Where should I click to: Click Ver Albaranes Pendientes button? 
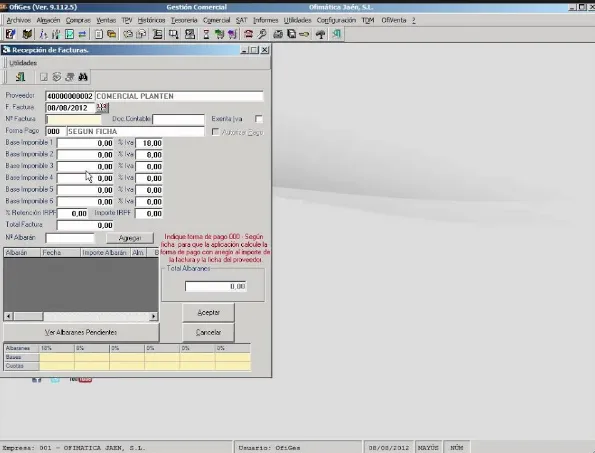(81, 332)
